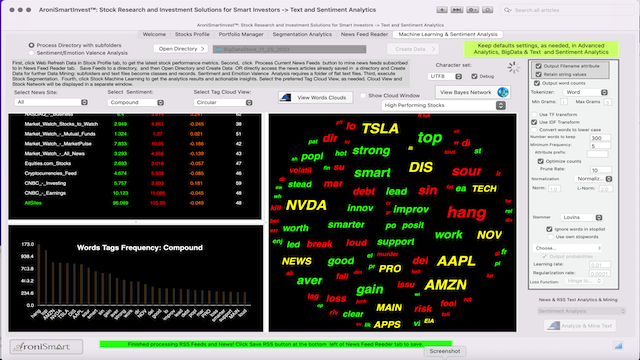
Task: Click the Analyze & Mine Text icon
Action: click(553, 325)
